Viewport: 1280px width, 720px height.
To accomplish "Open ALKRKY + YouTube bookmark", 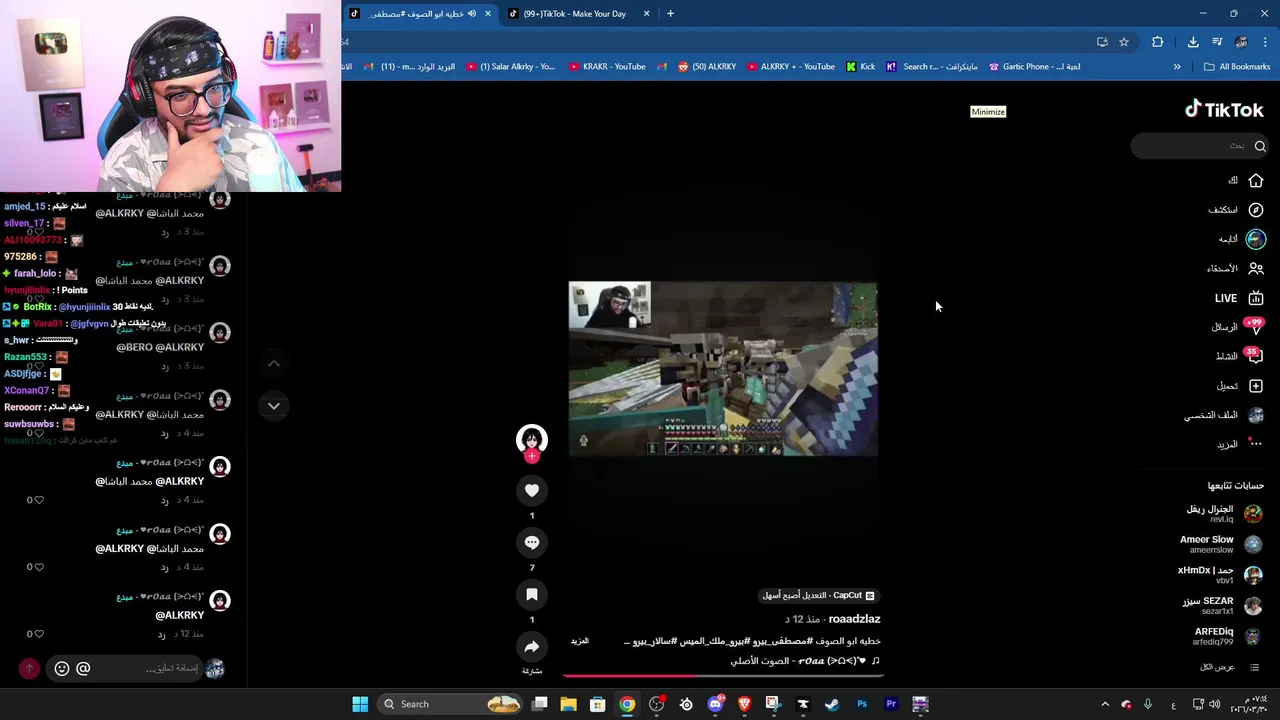I will tap(790, 67).
